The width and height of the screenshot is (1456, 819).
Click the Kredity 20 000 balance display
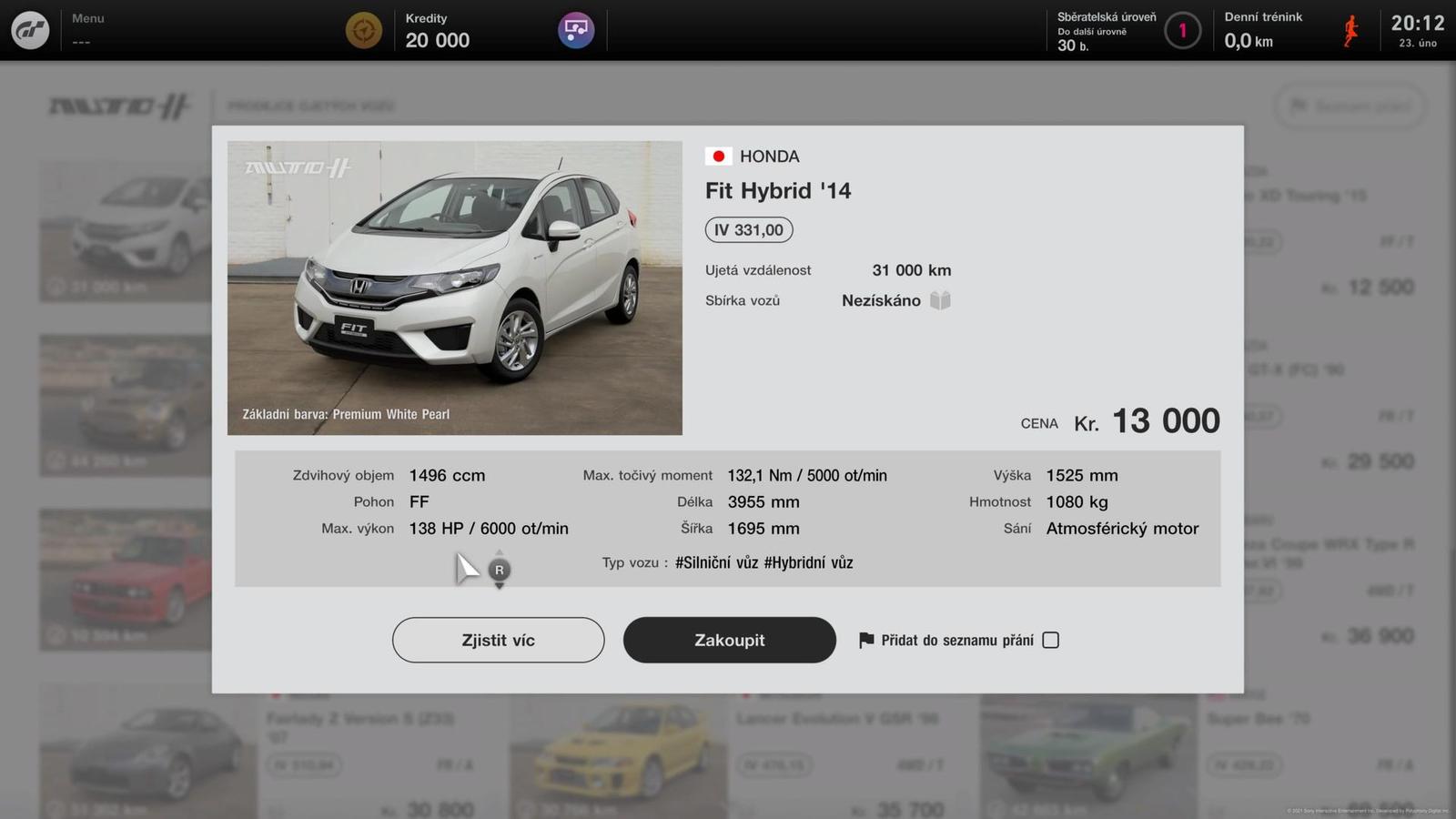(438, 31)
